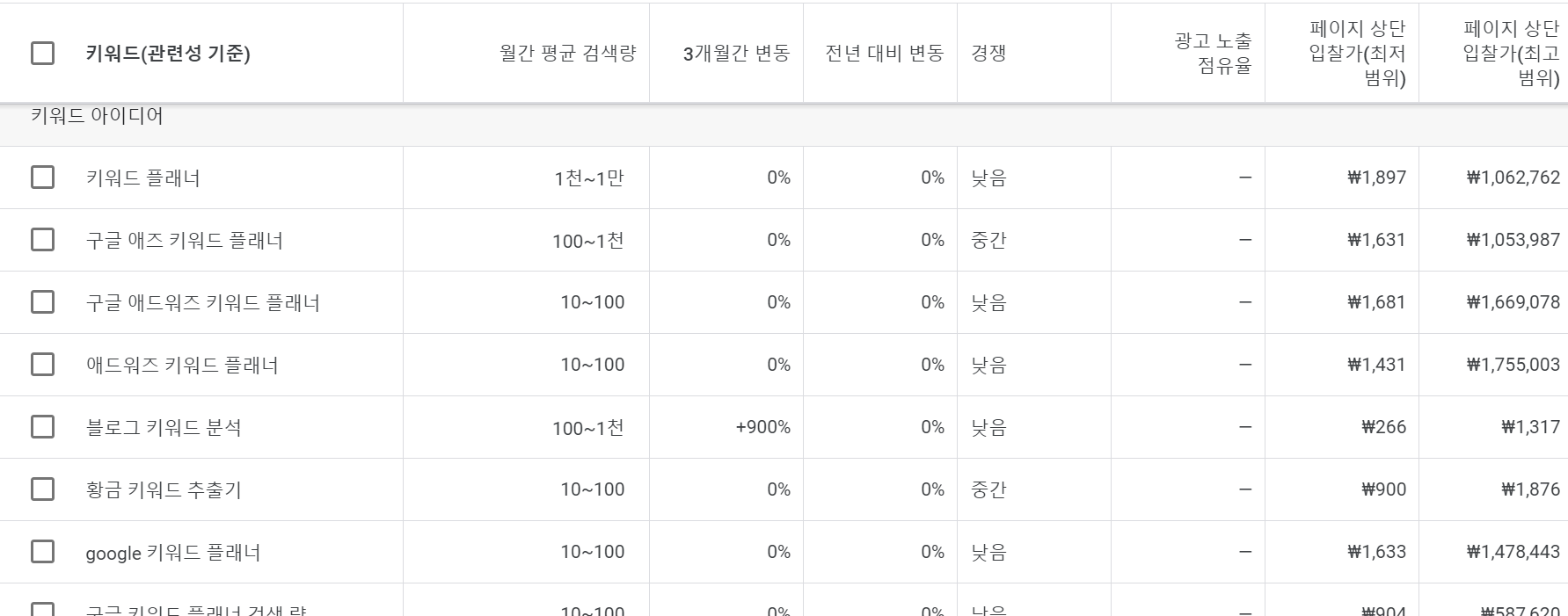1568x616 pixels.
Task: Check the checkbox for google 키워드 플래너
Action: (41, 552)
